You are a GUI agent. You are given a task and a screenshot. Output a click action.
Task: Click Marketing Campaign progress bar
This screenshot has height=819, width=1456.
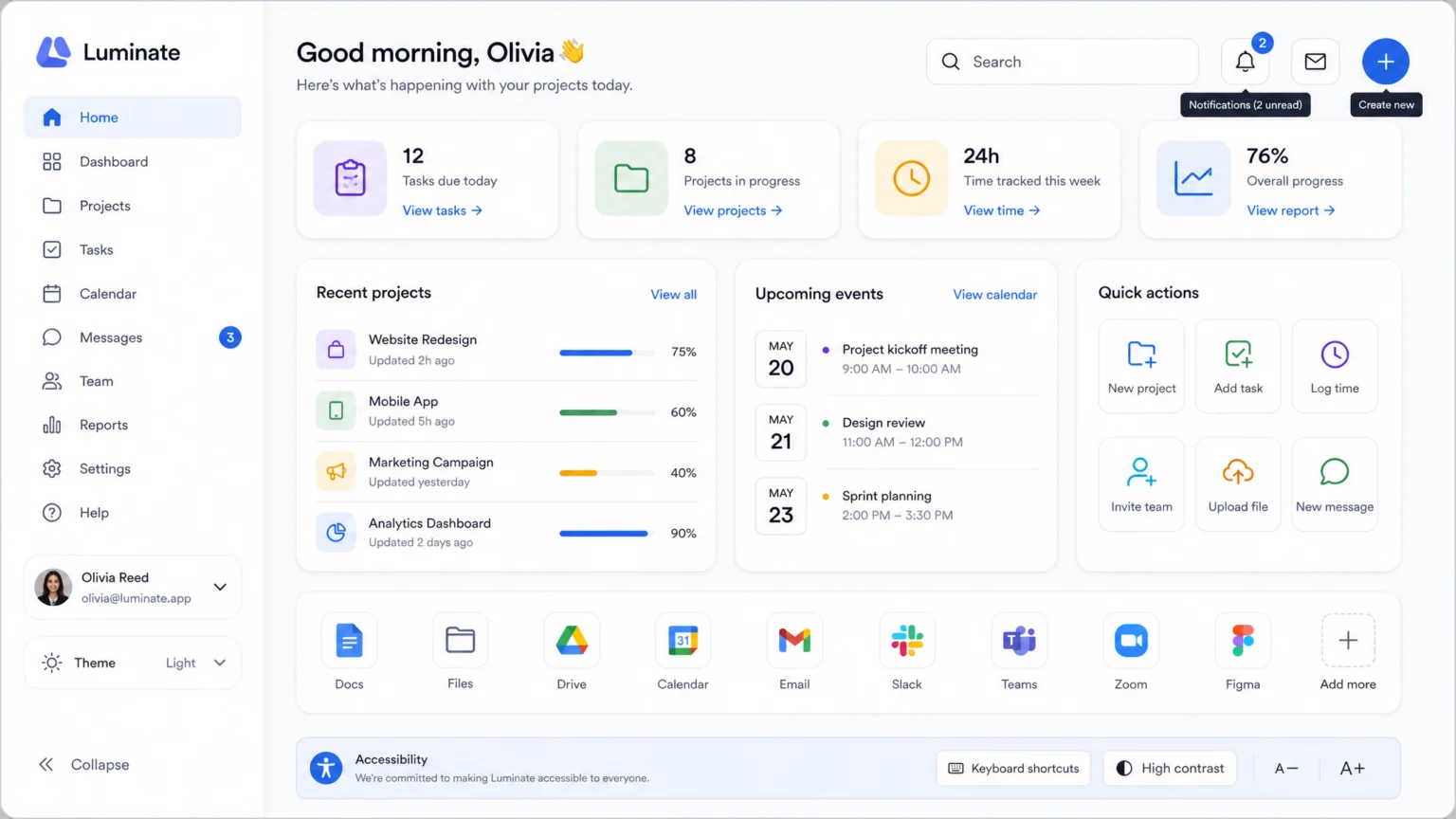pyautogui.click(x=607, y=473)
